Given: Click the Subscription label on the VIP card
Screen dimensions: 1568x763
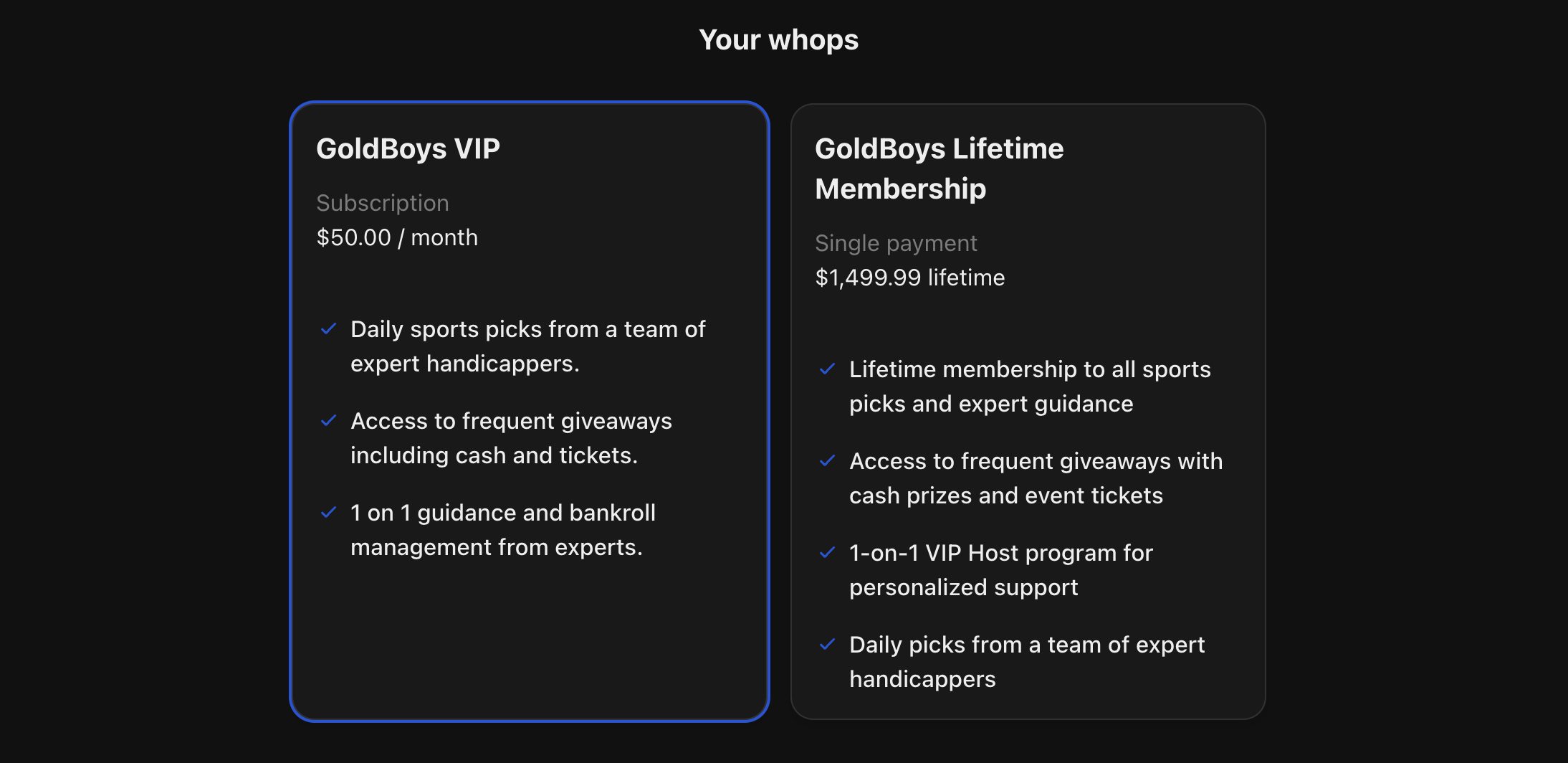Looking at the screenshot, I should pos(383,203).
